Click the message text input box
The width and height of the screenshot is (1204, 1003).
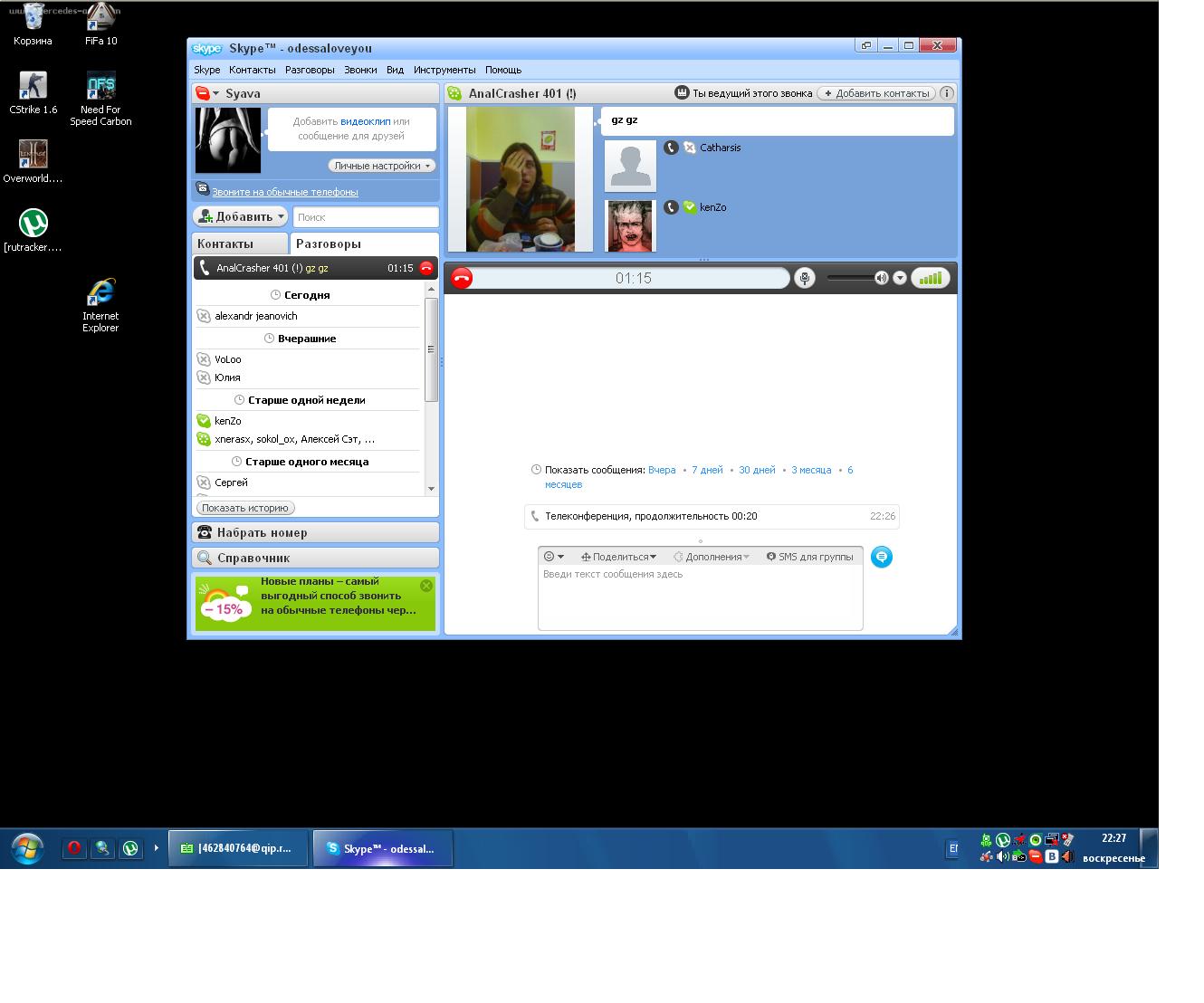coord(700,597)
